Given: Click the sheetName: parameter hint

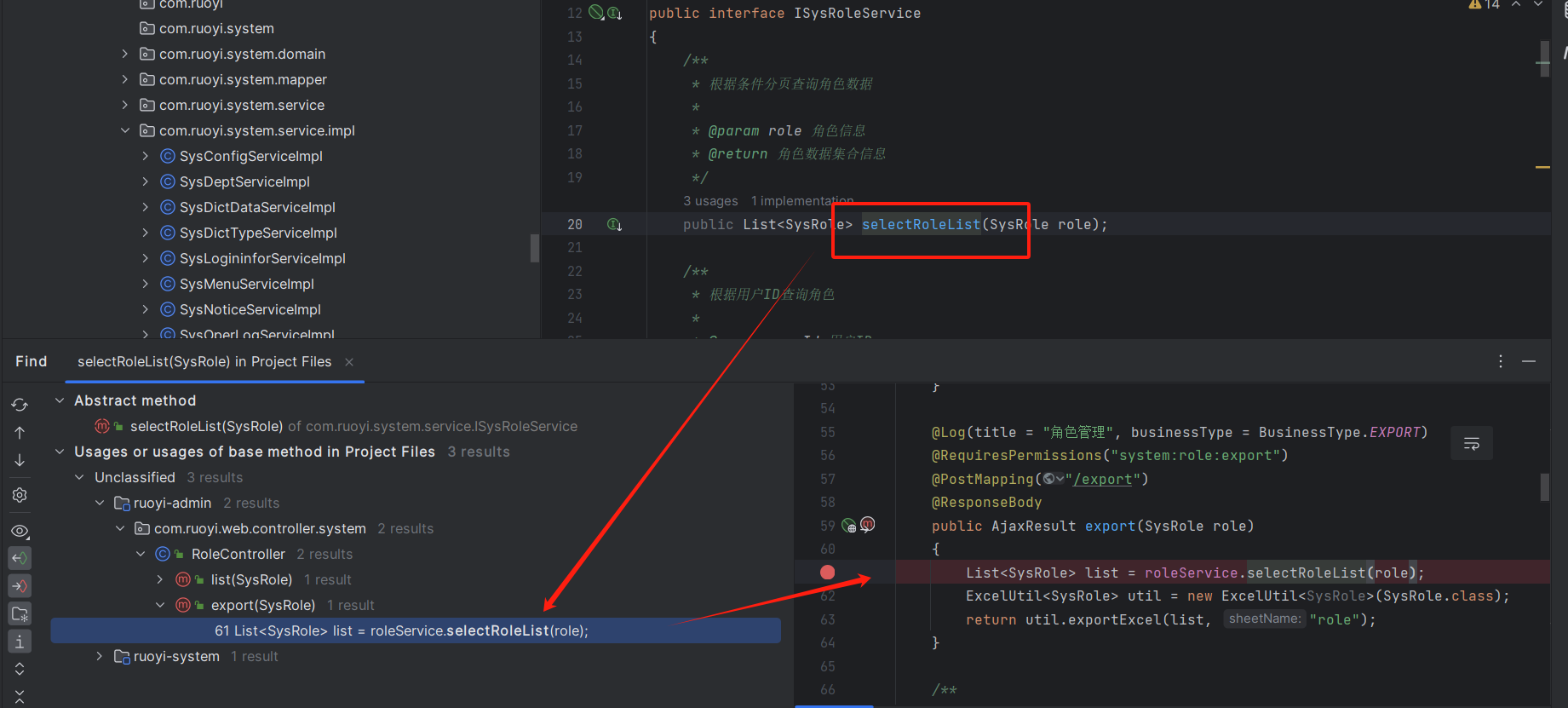Looking at the screenshot, I should pyautogui.click(x=1265, y=619).
